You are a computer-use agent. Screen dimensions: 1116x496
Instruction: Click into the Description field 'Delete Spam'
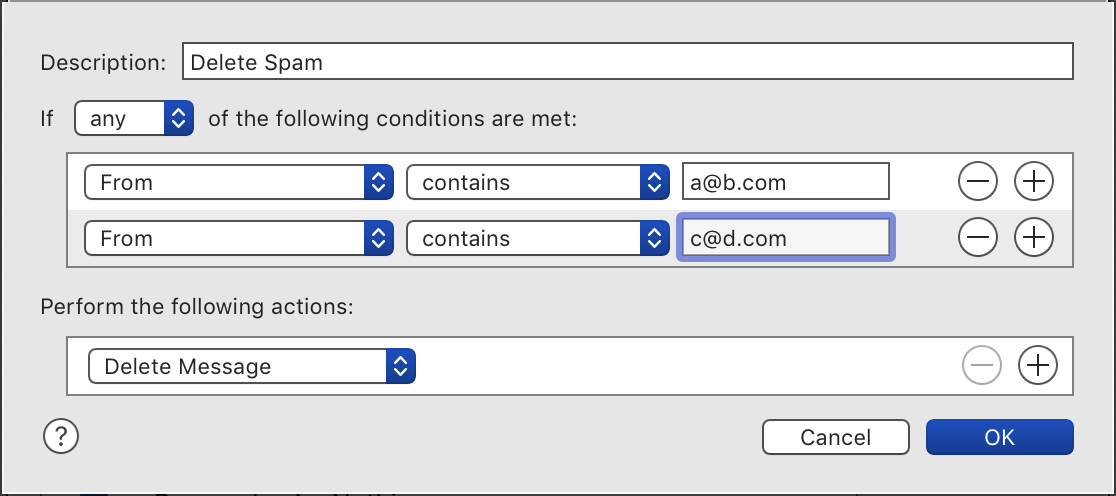(627, 62)
